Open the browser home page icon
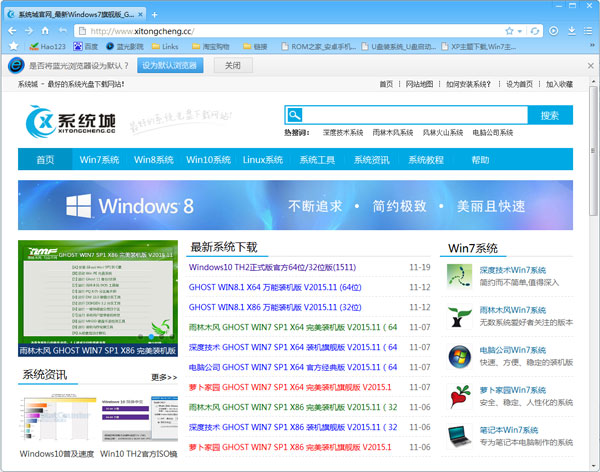The width and height of the screenshot is (600, 472). (45, 31)
